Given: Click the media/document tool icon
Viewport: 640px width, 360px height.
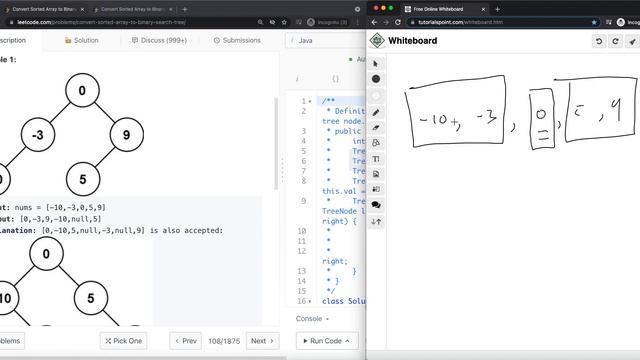Looking at the screenshot, I should click(x=376, y=189).
